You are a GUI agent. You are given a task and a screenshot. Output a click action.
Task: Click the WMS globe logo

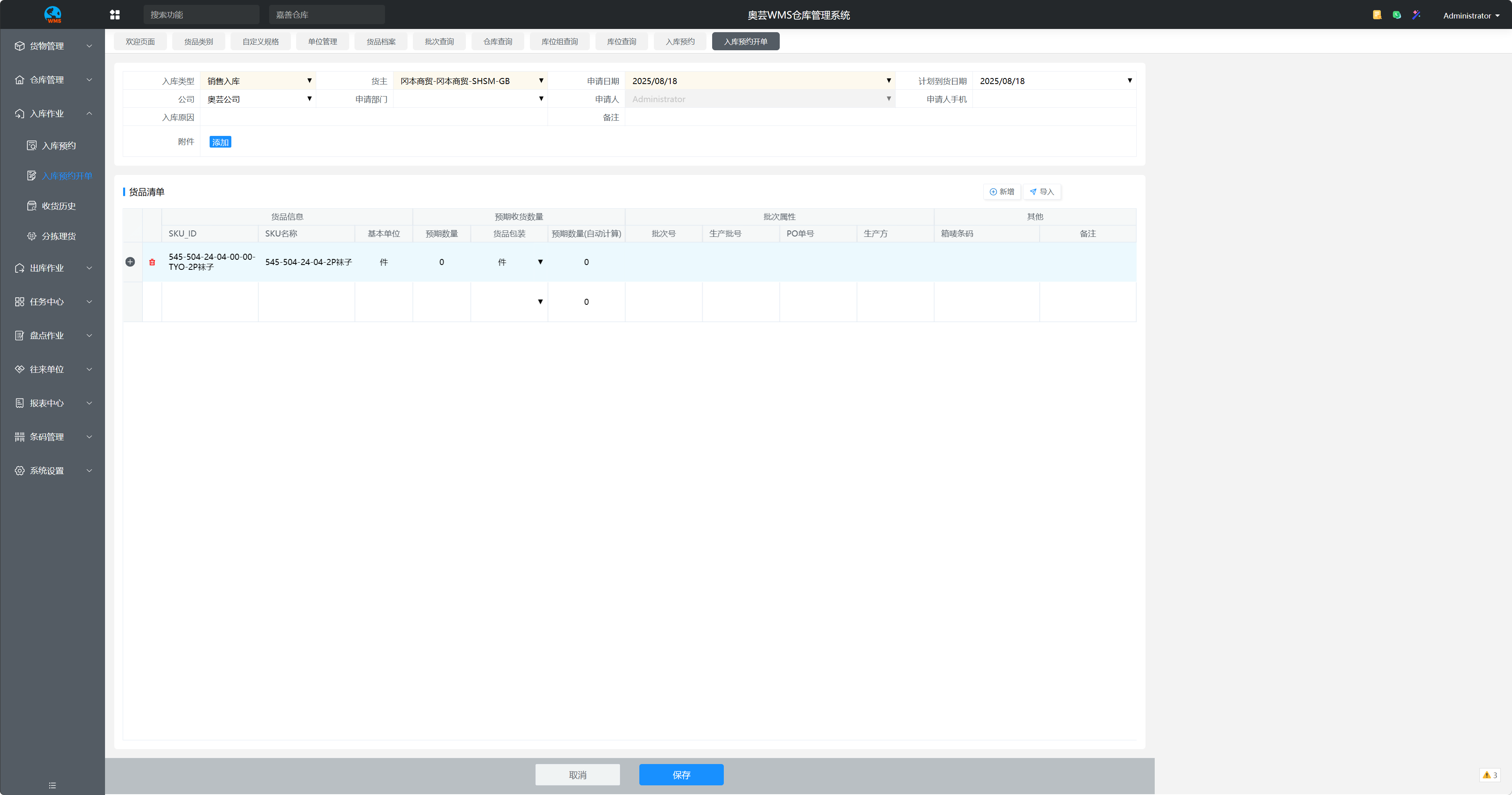[53, 14]
